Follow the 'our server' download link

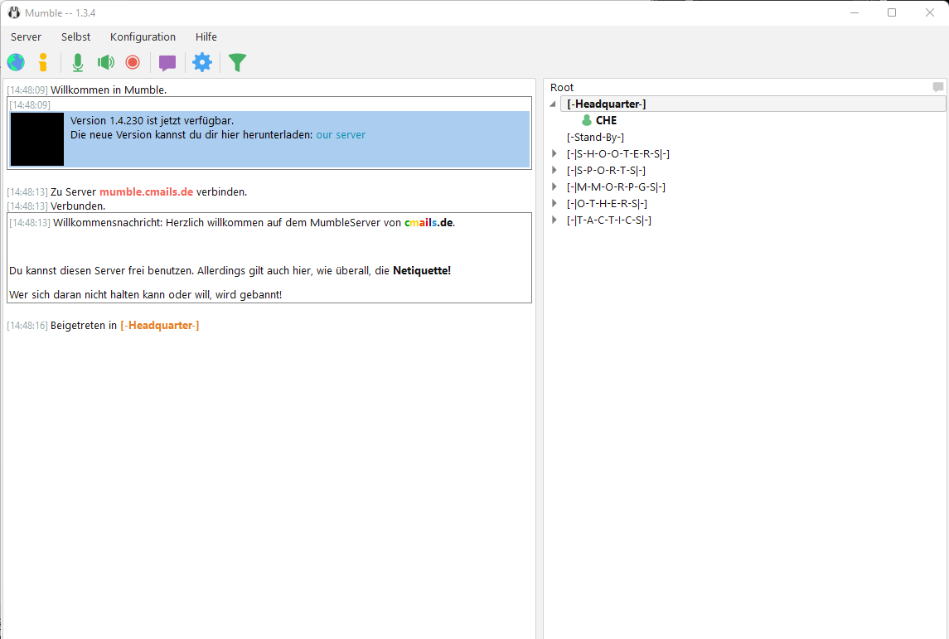pyautogui.click(x=341, y=135)
